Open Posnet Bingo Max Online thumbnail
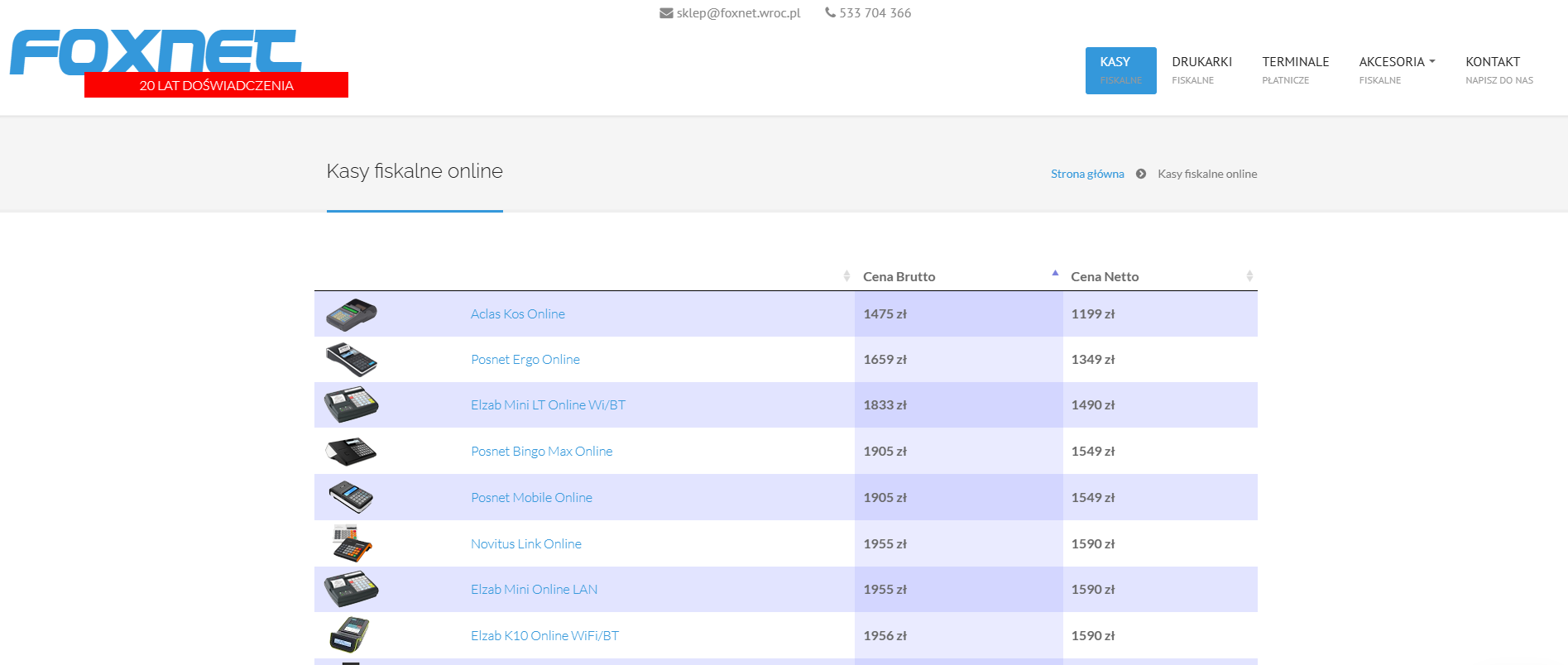The image size is (1568, 665). [x=352, y=451]
